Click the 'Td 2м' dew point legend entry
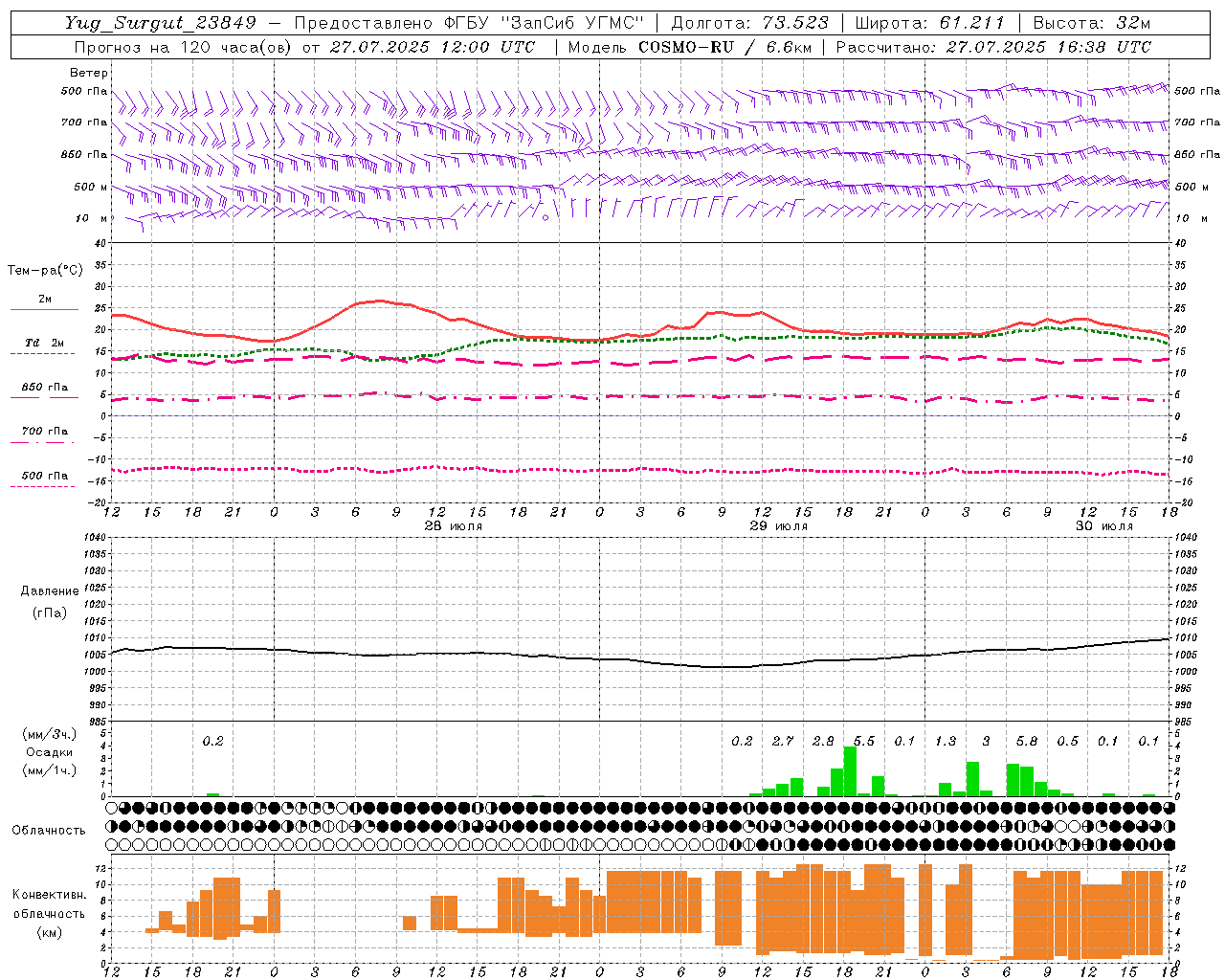Screen dimensions: 1225x980 click(x=44, y=343)
